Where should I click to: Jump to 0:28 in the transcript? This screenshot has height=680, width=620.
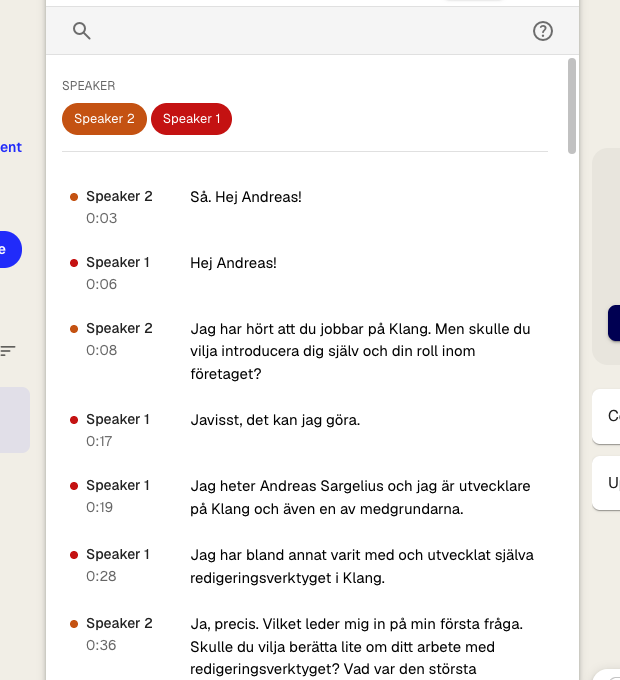(101, 576)
